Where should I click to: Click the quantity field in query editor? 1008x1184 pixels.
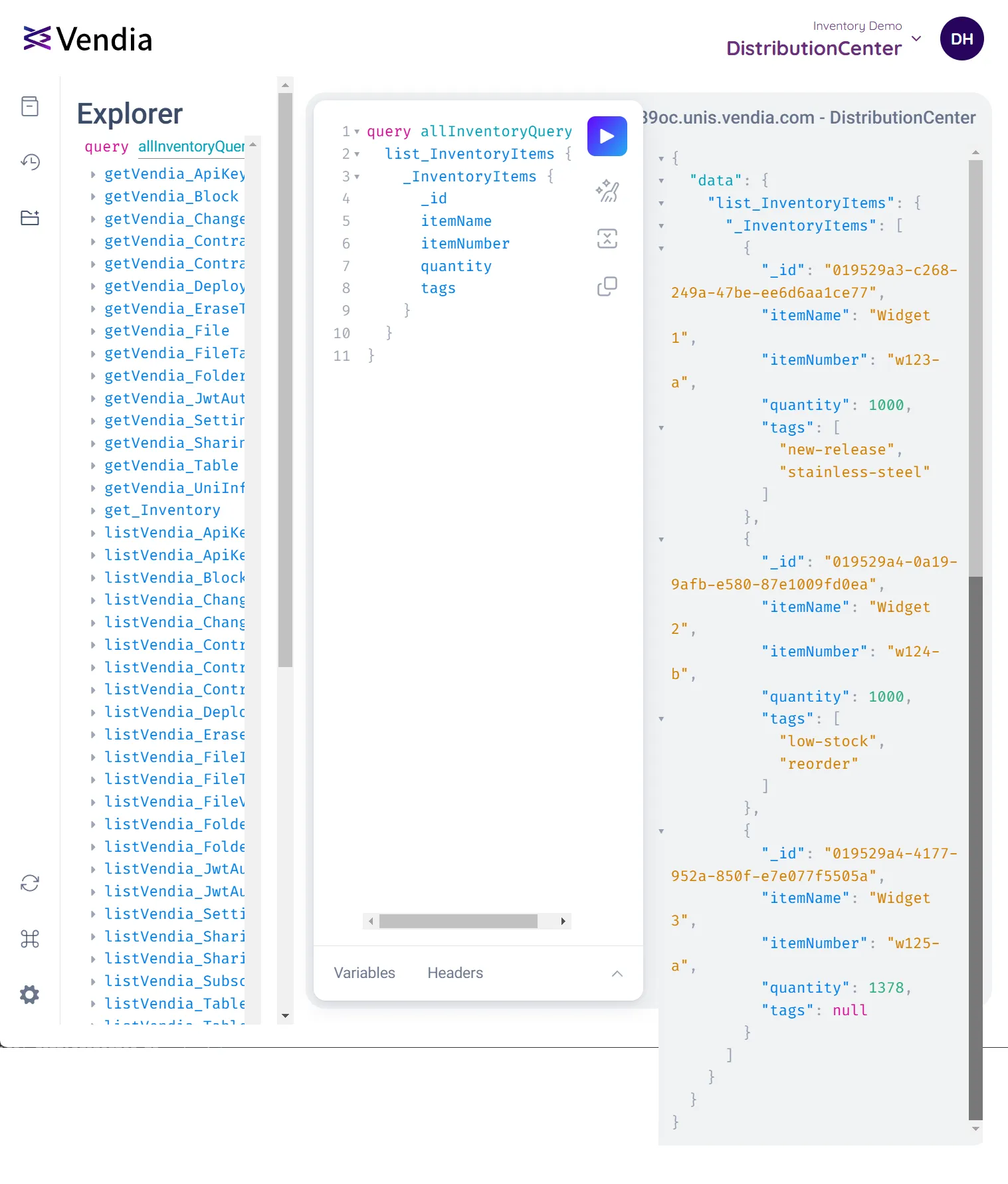coord(456,266)
